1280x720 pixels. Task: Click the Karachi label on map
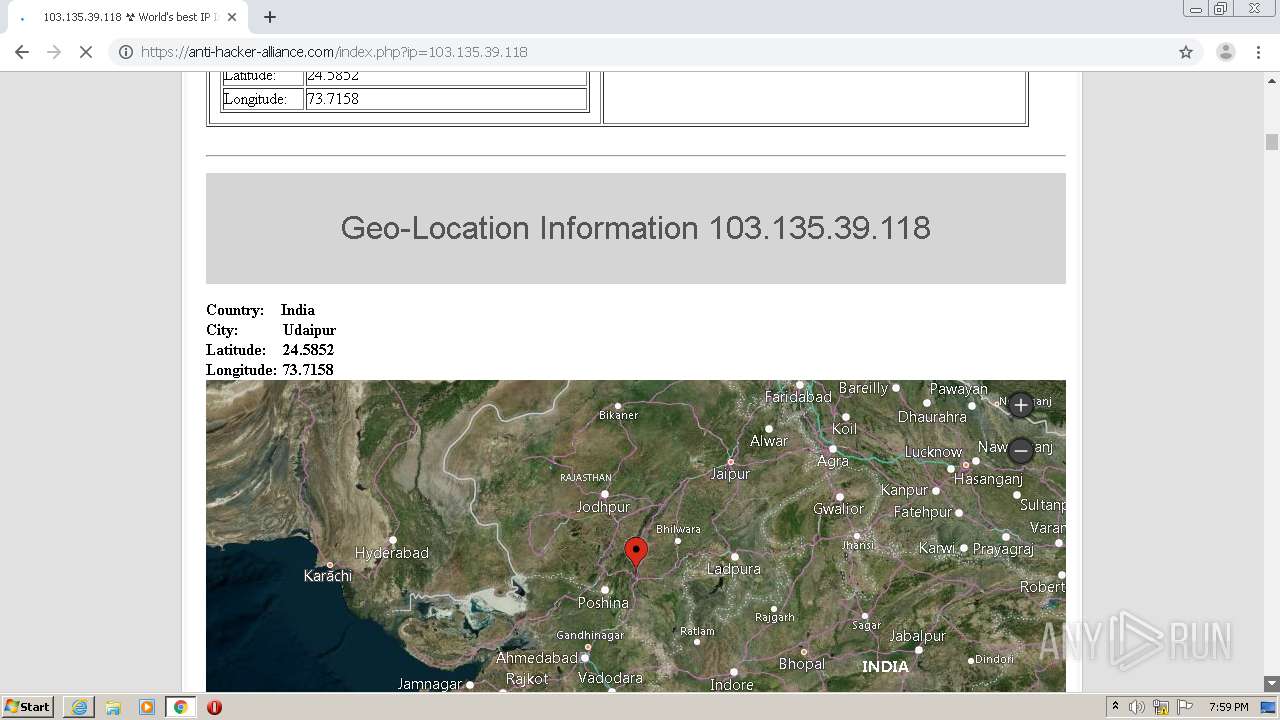pos(328,576)
